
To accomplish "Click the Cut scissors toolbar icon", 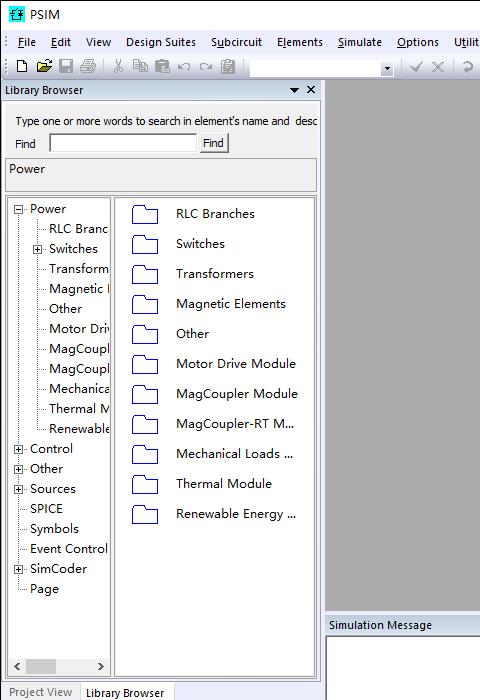I will point(118,66).
